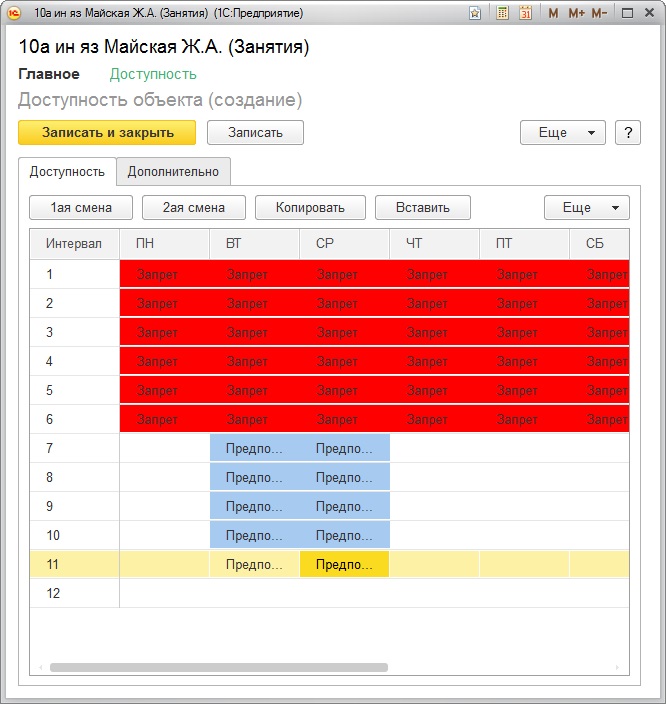
Task: Click the Вставить button
Action: (x=423, y=207)
